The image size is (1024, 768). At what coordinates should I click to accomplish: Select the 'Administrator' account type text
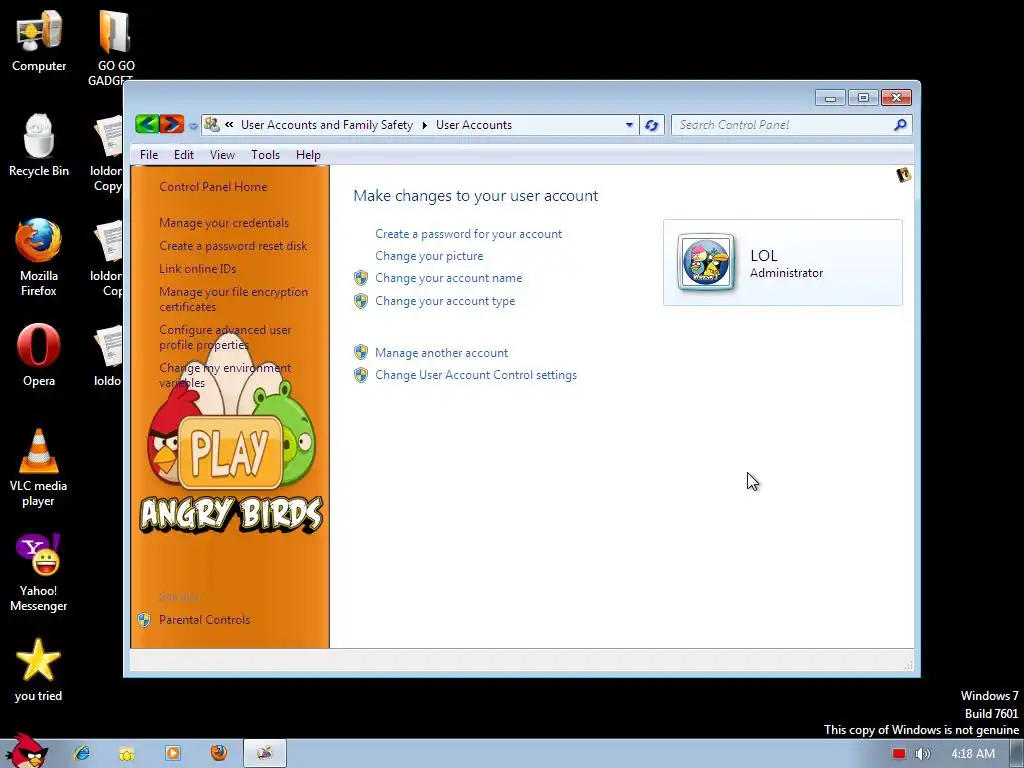click(786, 273)
